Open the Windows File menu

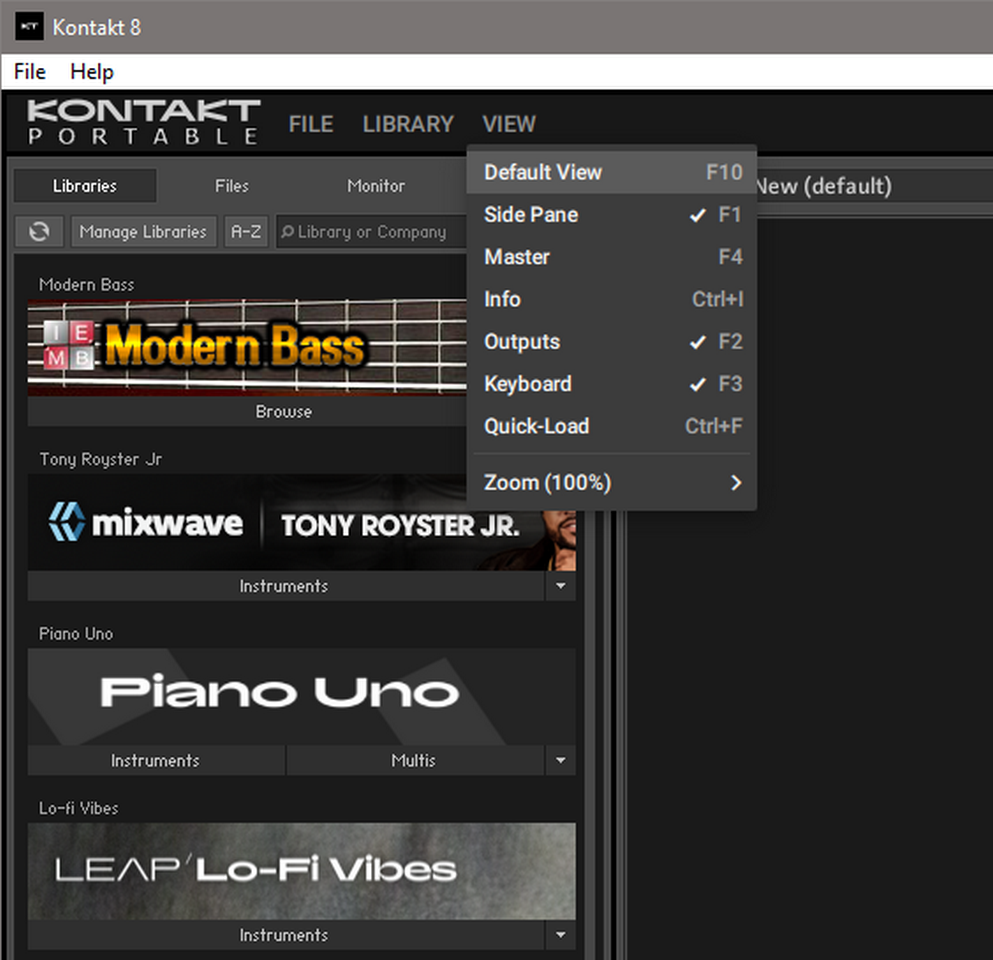click(x=30, y=72)
